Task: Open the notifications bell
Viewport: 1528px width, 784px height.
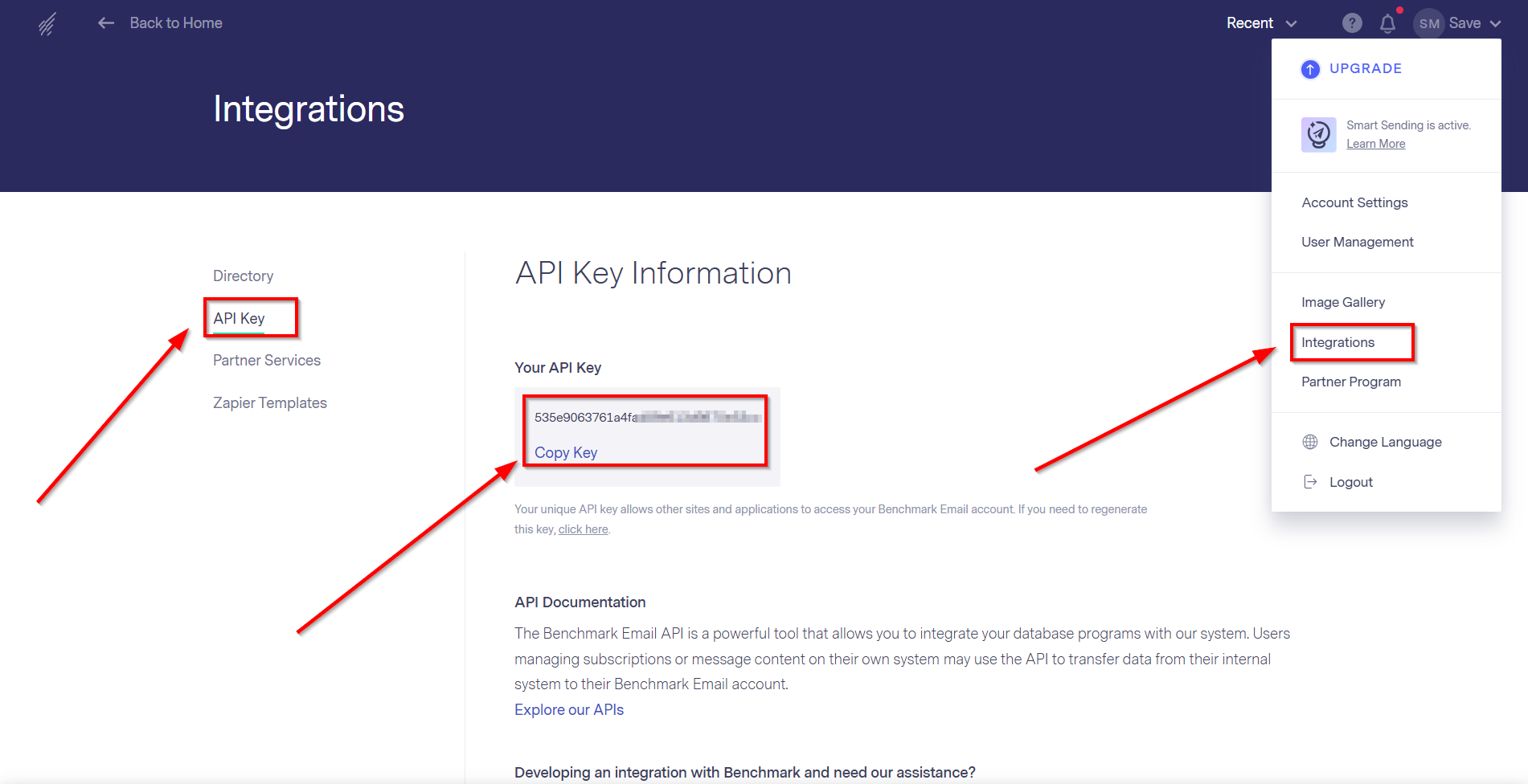Action: [1387, 23]
